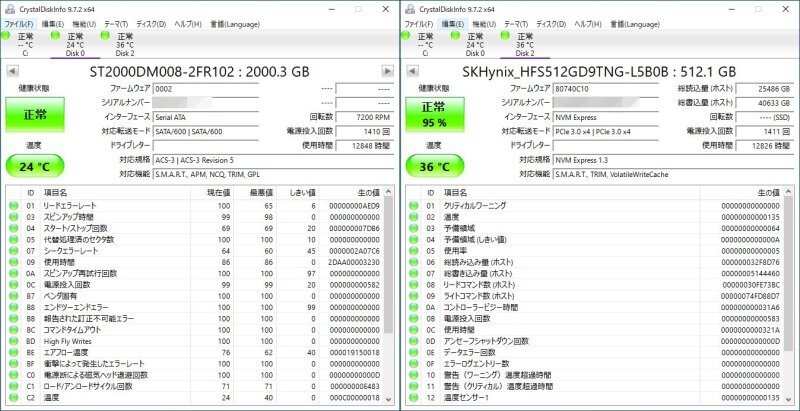Click status icon for スピンアップ時間 row
The height and width of the screenshot is (411, 800).
(13, 217)
